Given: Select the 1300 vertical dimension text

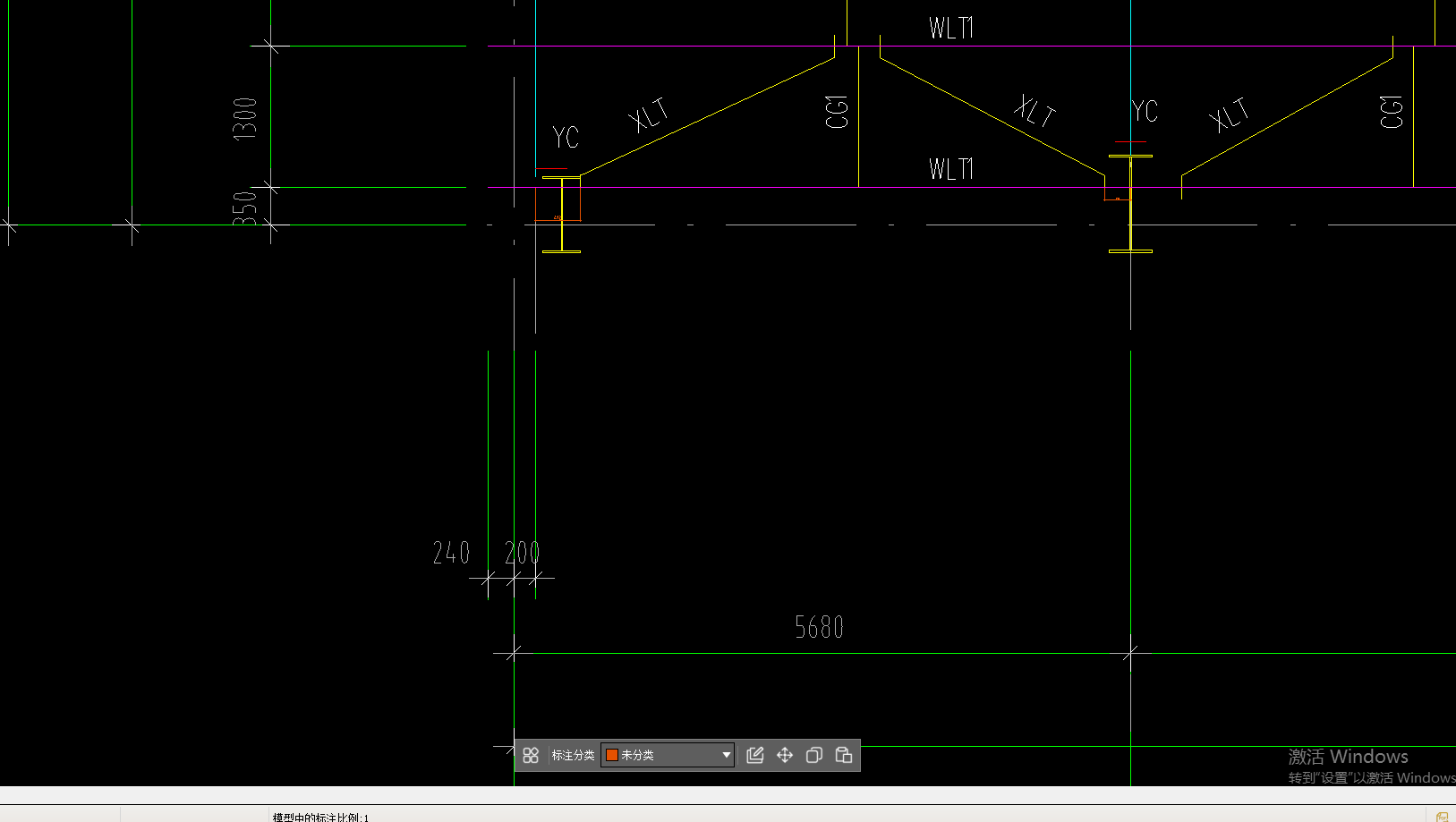Looking at the screenshot, I should (x=244, y=118).
